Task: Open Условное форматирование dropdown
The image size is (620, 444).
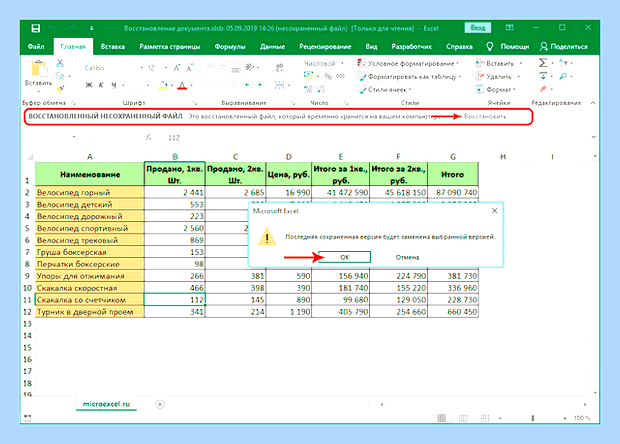Action: tap(408, 63)
